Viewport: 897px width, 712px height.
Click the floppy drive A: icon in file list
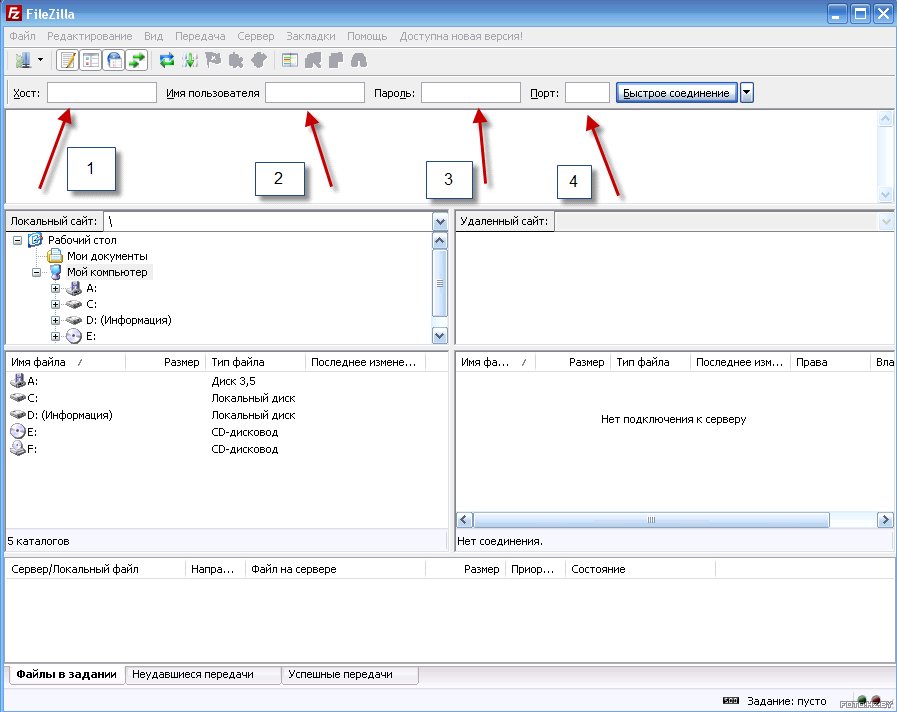(x=18, y=381)
